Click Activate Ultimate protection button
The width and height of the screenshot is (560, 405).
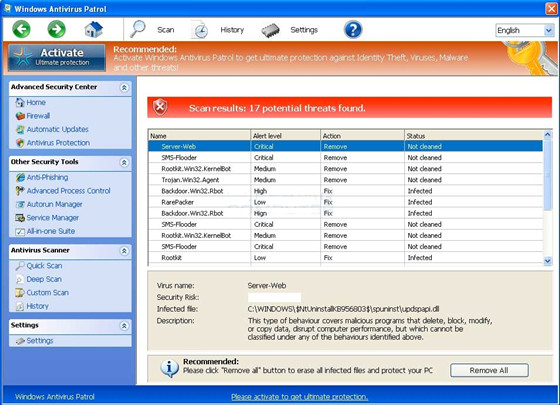(57, 57)
